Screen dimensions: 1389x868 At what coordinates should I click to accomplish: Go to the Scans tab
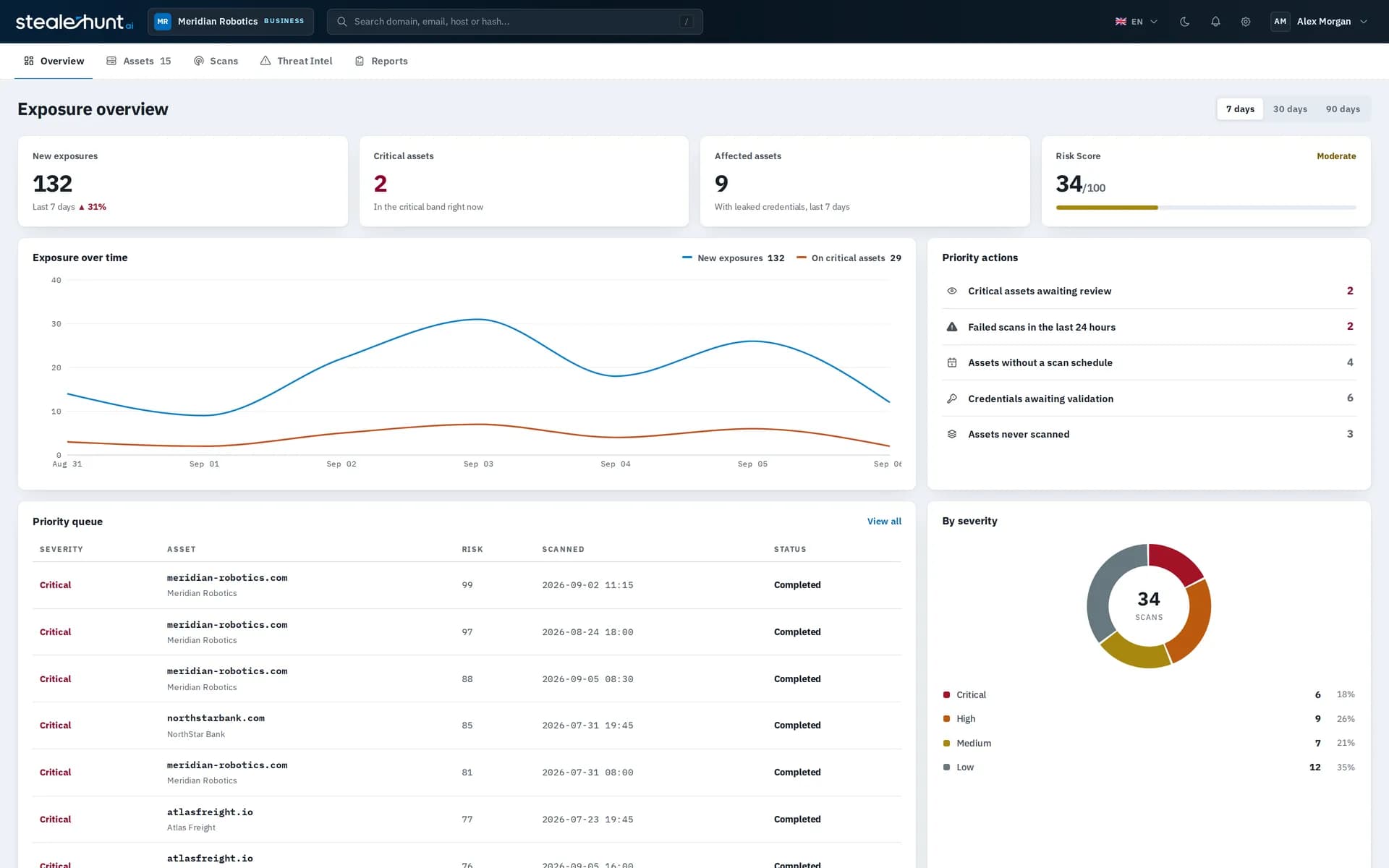(216, 61)
